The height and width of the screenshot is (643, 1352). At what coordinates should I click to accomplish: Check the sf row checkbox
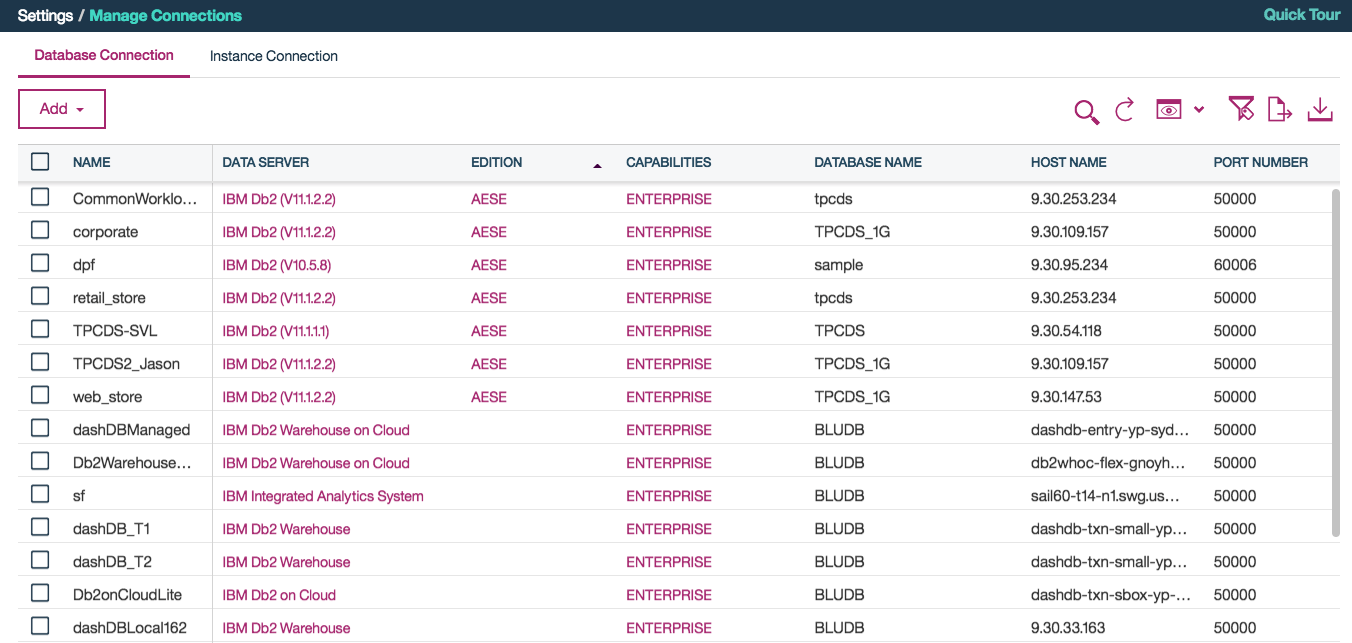40,494
